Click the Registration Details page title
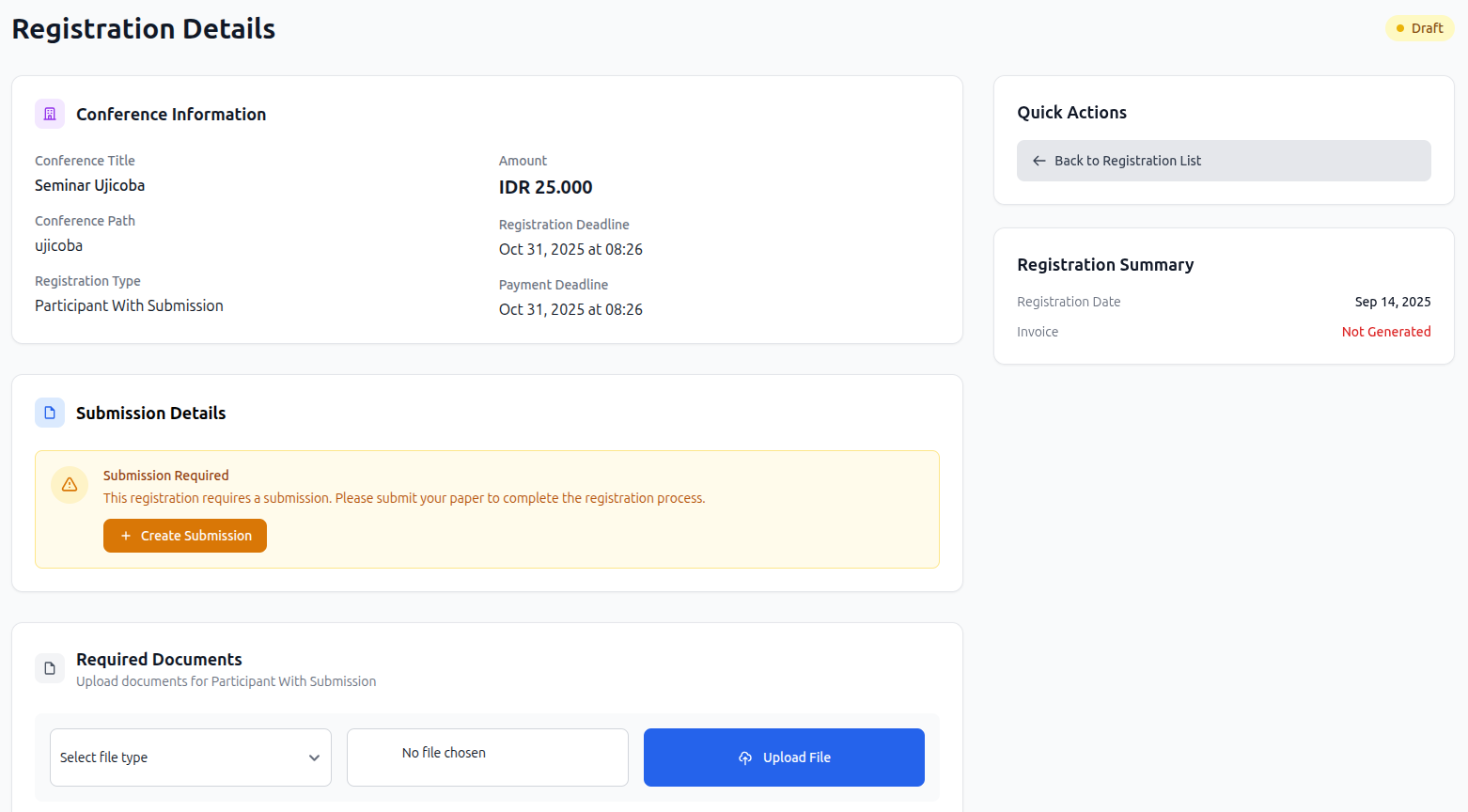Image resolution: width=1468 pixels, height=812 pixels. 143,28
